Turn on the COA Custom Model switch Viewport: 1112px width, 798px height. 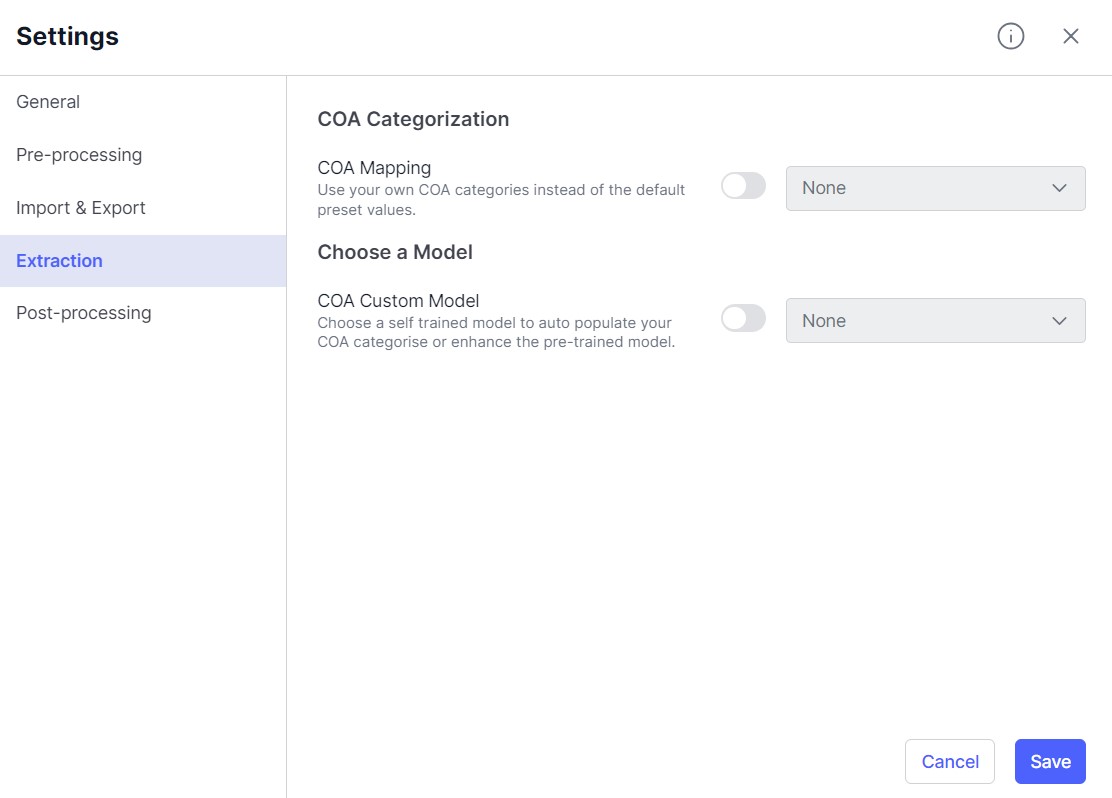pos(743,319)
